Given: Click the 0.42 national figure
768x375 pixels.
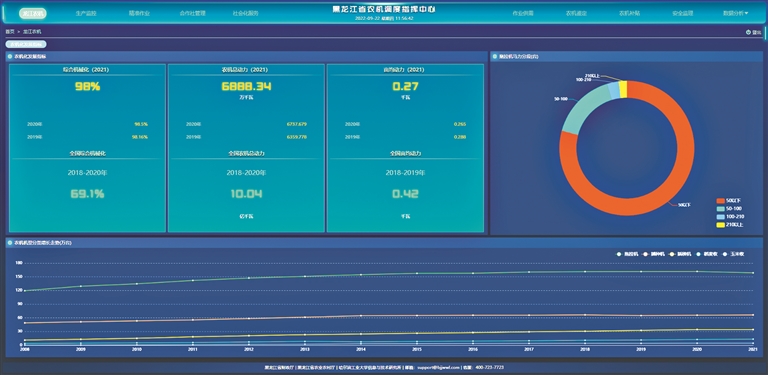Looking at the screenshot, I should point(406,194).
